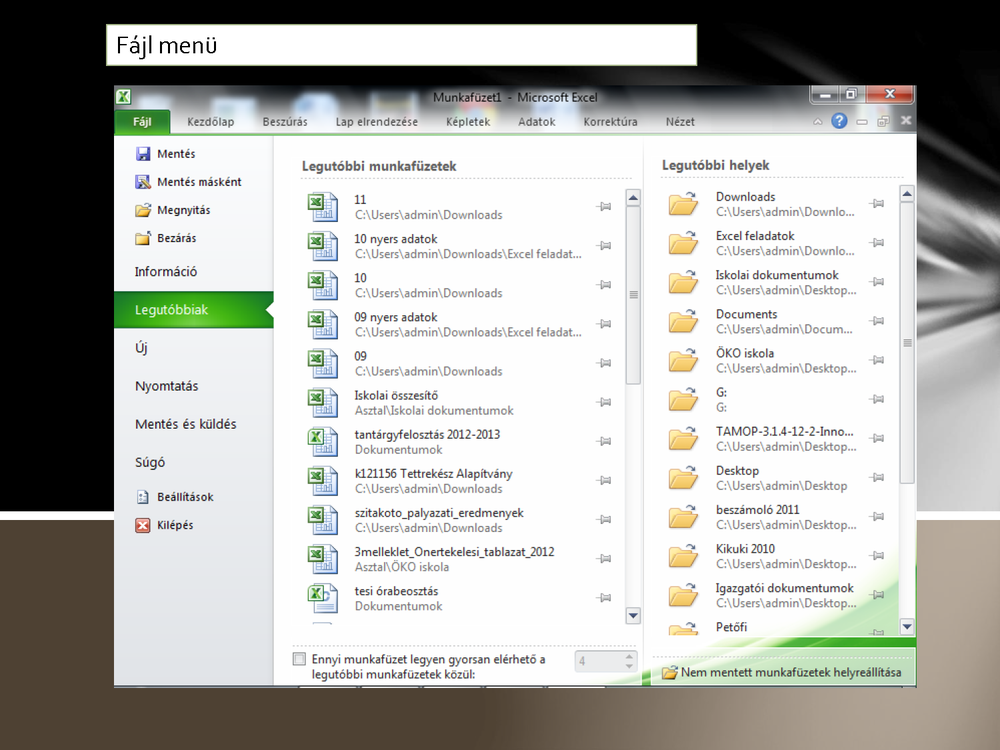
Task: Open workbook icon for file 11
Action: point(323,207)
